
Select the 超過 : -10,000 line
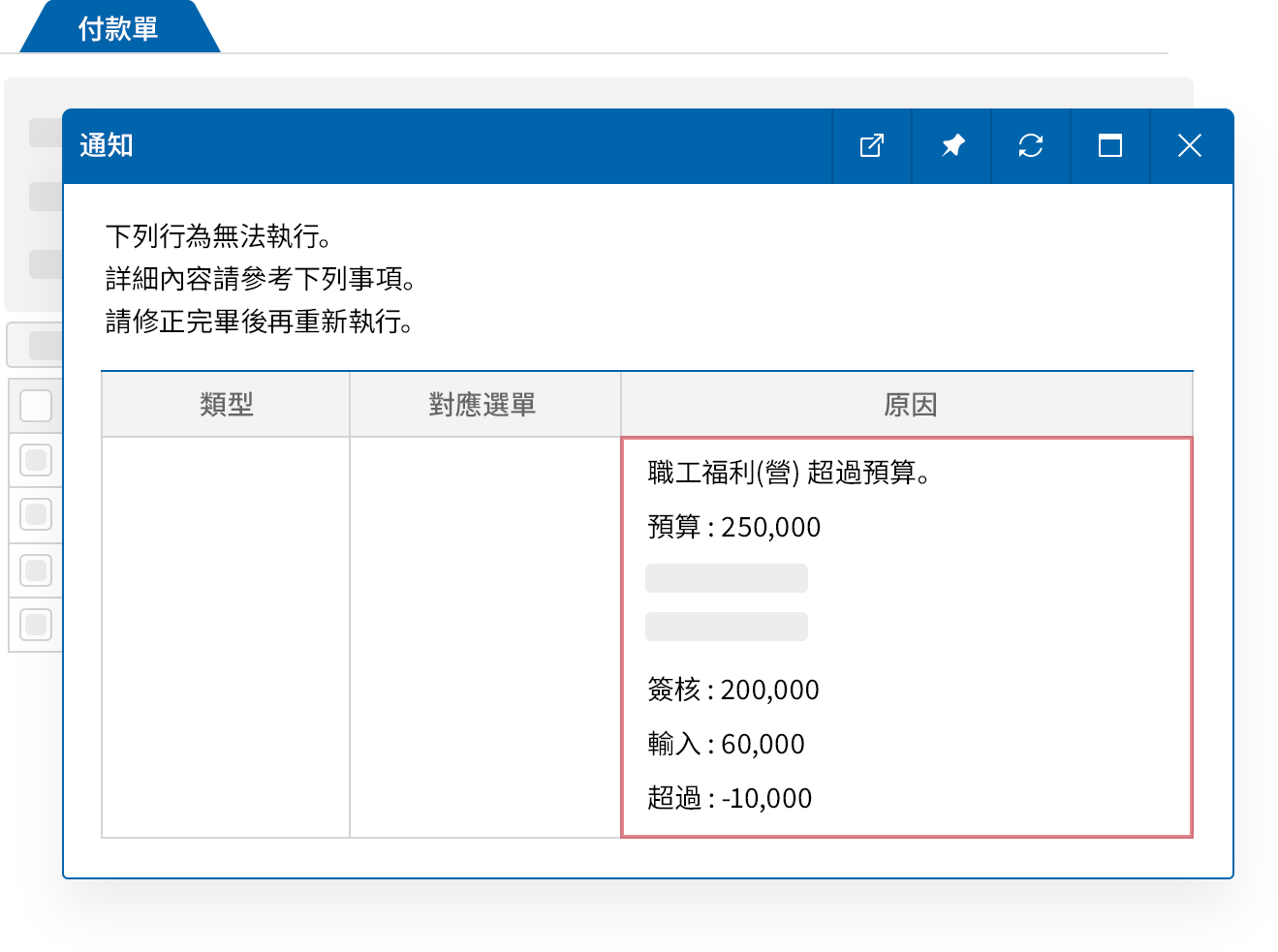729,798
